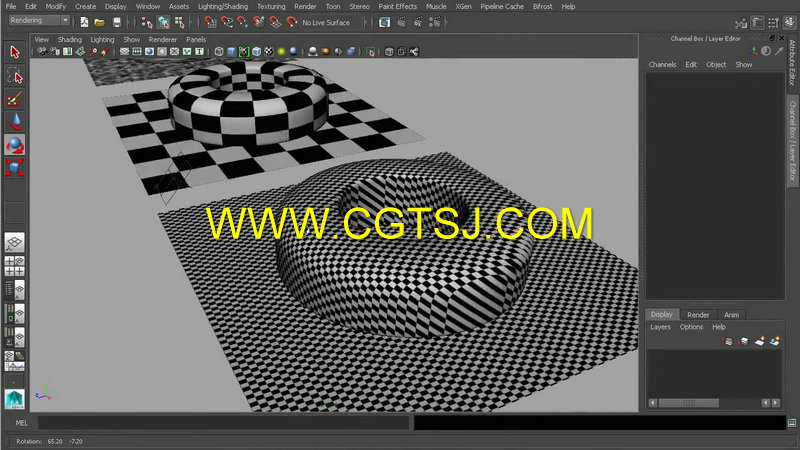Screen dimensions: 800x450
Task: Activate the Move tool cone icon
Action: tap(14, 121)
